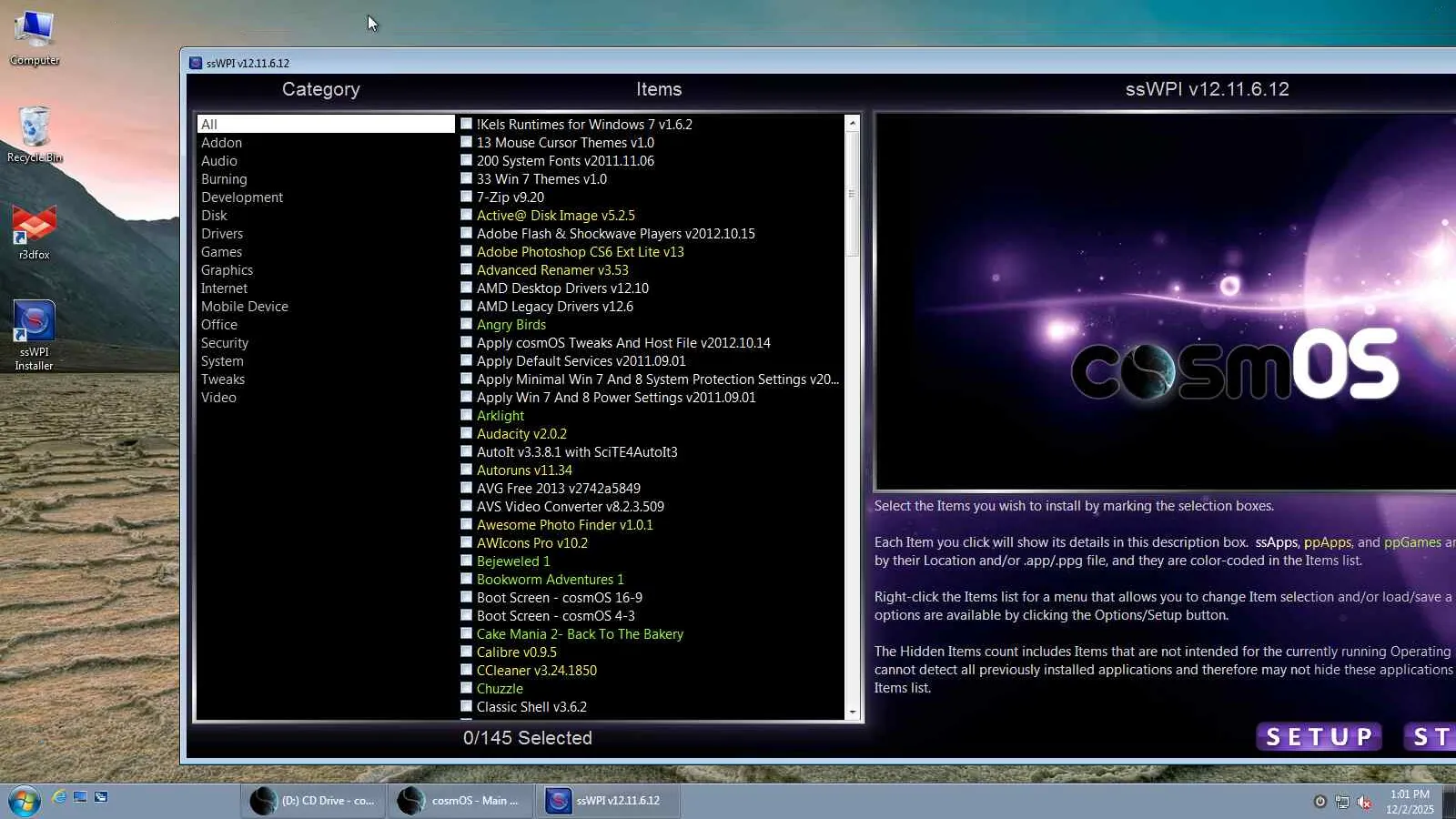Choose the Video category
The width and height of the screenshot is (1456, 819).
pyautogui.click(x=326, y=397)
